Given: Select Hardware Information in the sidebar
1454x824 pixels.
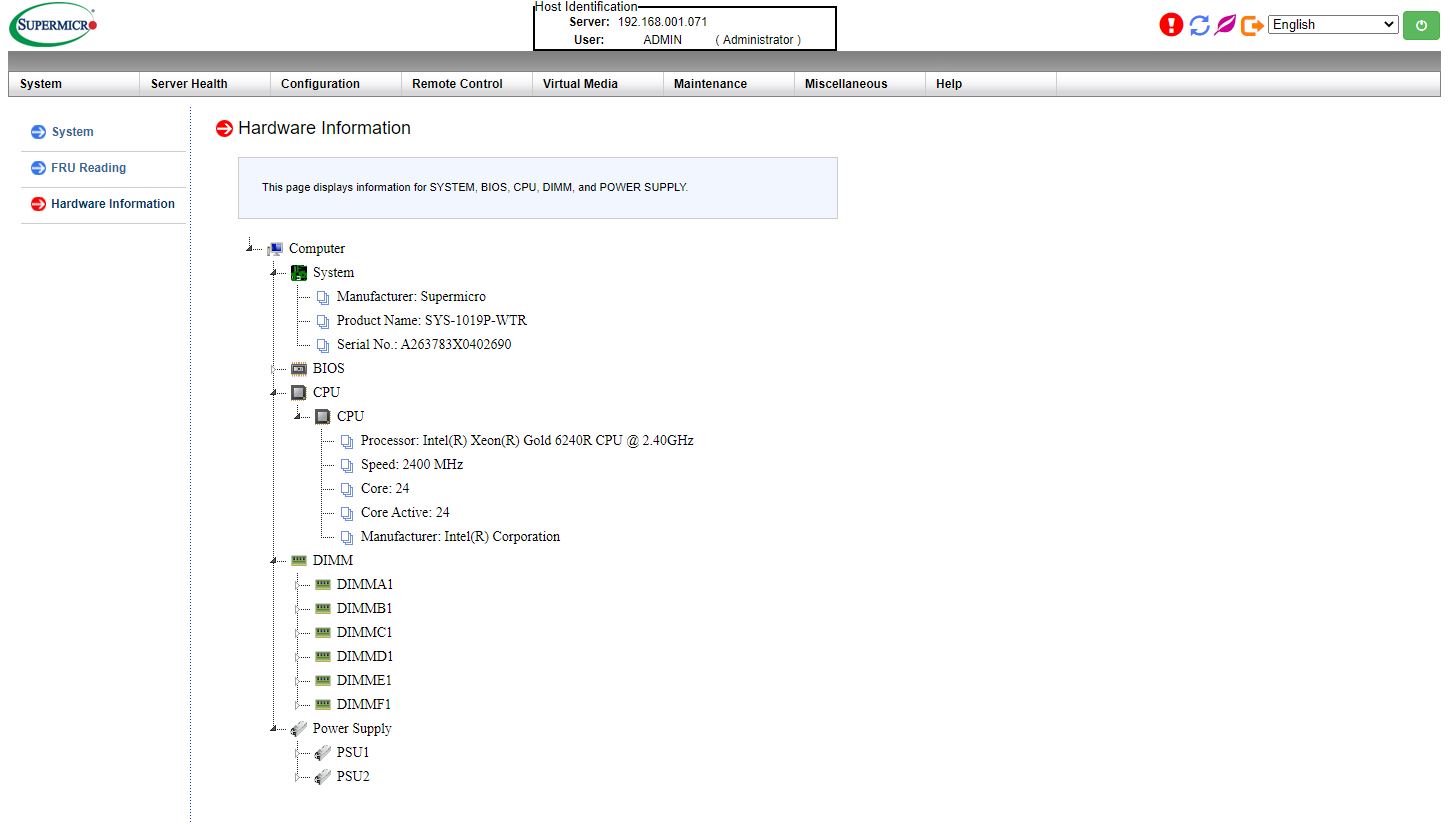Looking at the screenshot, I should point(113,204).
